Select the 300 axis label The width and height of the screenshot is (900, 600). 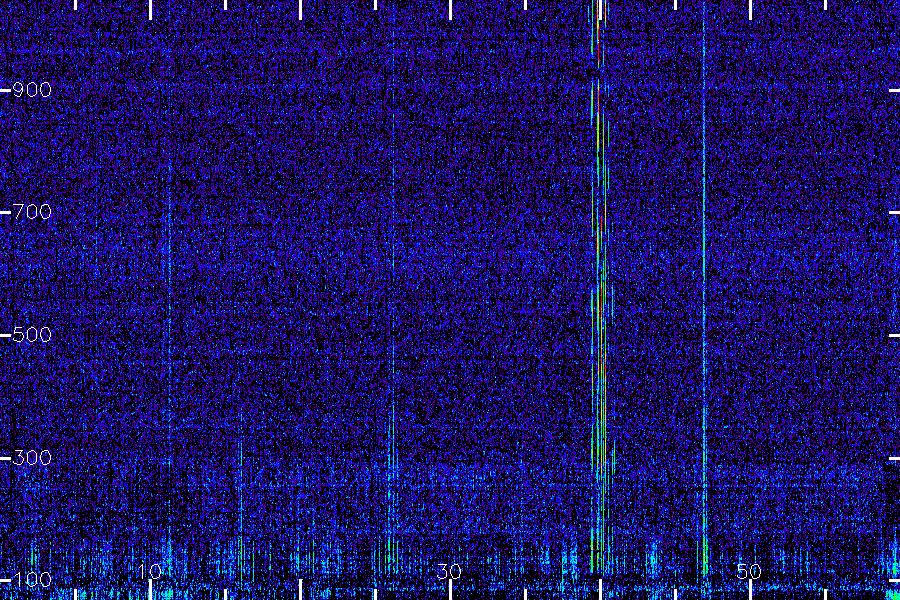(x=32, y=458)
